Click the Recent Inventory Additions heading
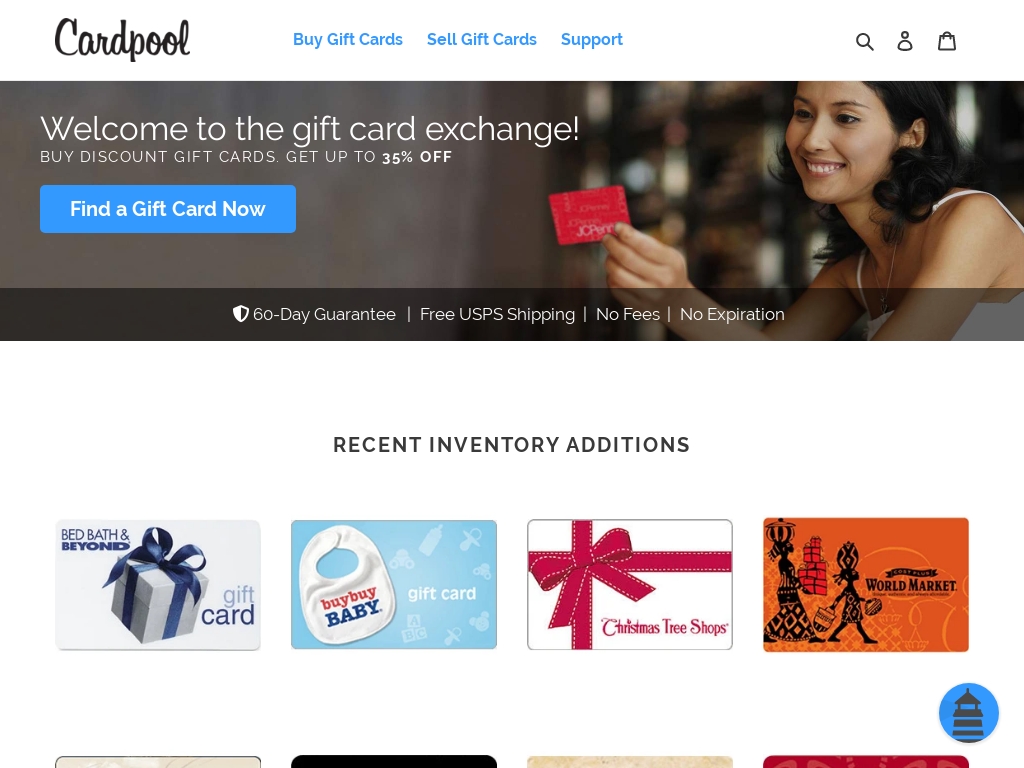Image resolution: width=1024 pixels, height=768 pixels. click(511, 445)
